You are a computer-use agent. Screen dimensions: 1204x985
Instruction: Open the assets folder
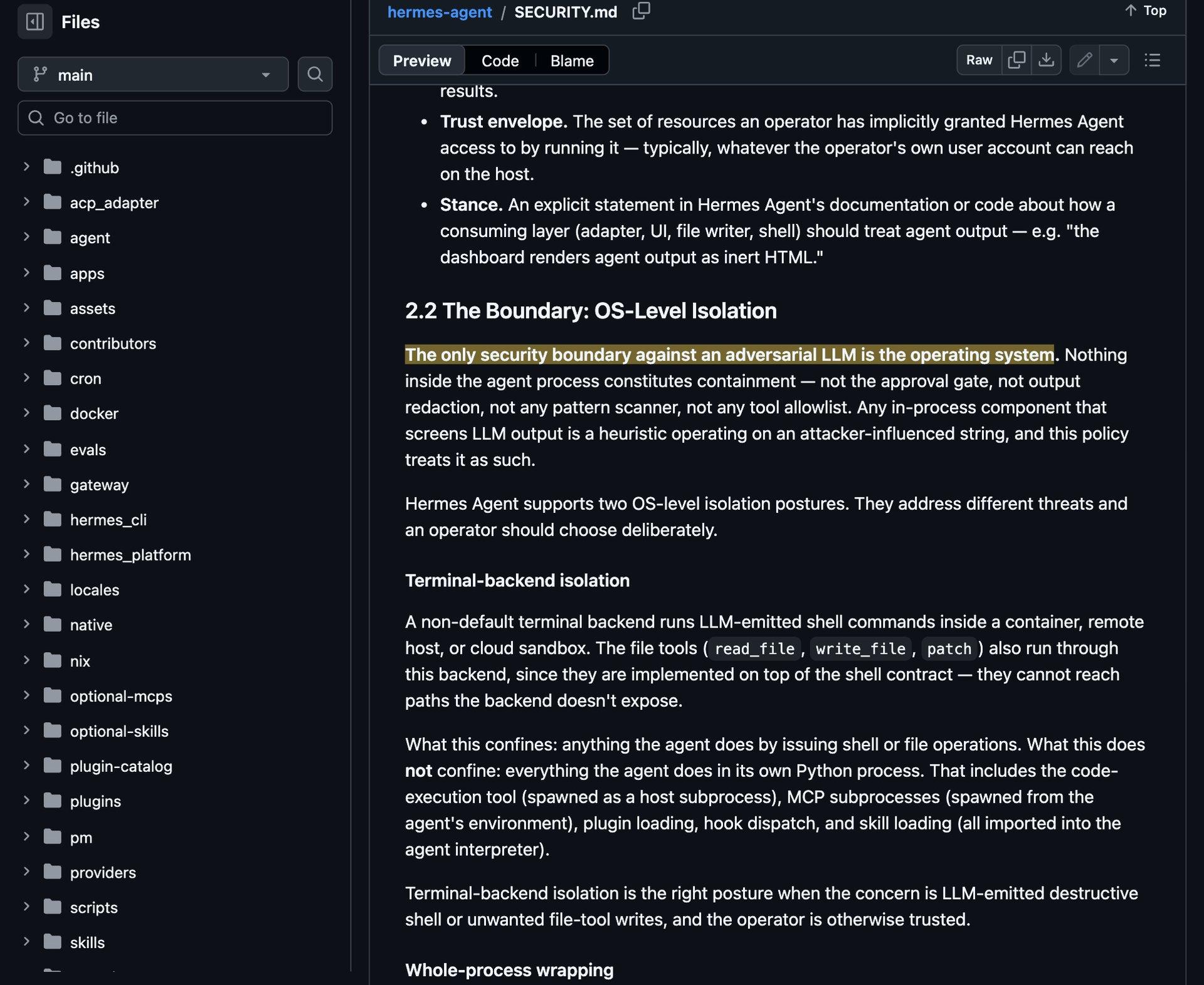(x=93, y=308)
